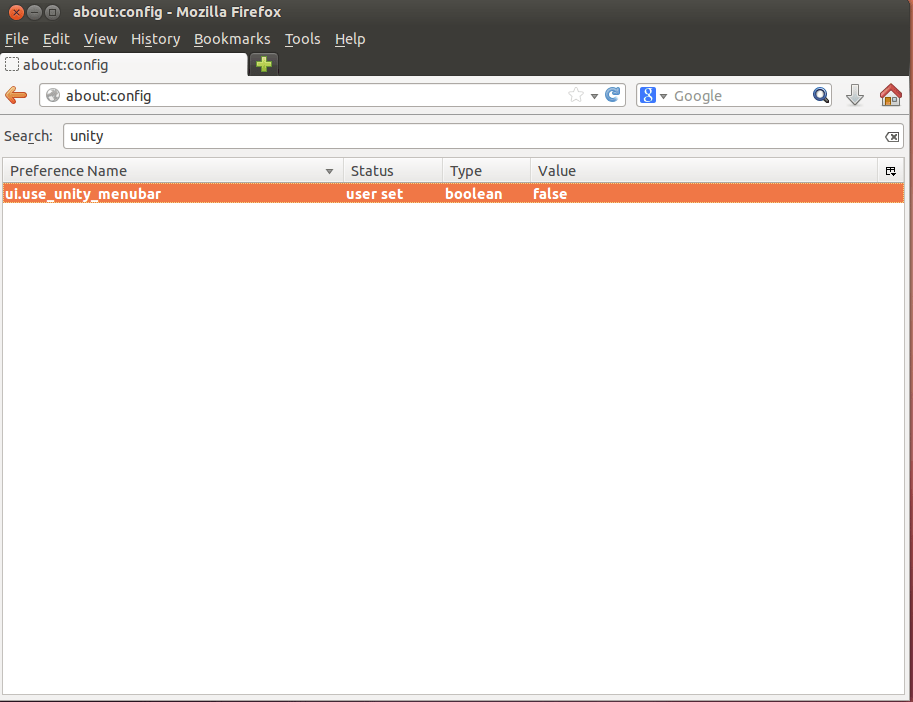The width and height of the screenshot is (913, 702).
Task: Open the Tools menu
Action: click(302, 39)
